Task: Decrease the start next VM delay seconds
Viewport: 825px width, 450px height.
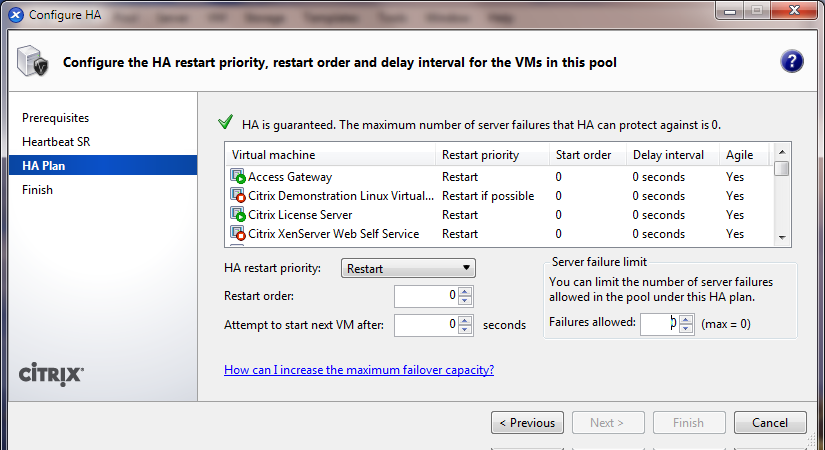Action: coord(465,329)
